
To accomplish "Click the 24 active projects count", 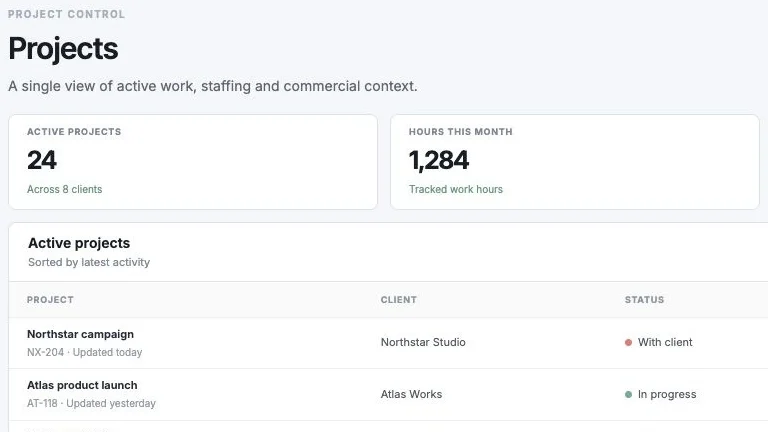I will [42, 160].
